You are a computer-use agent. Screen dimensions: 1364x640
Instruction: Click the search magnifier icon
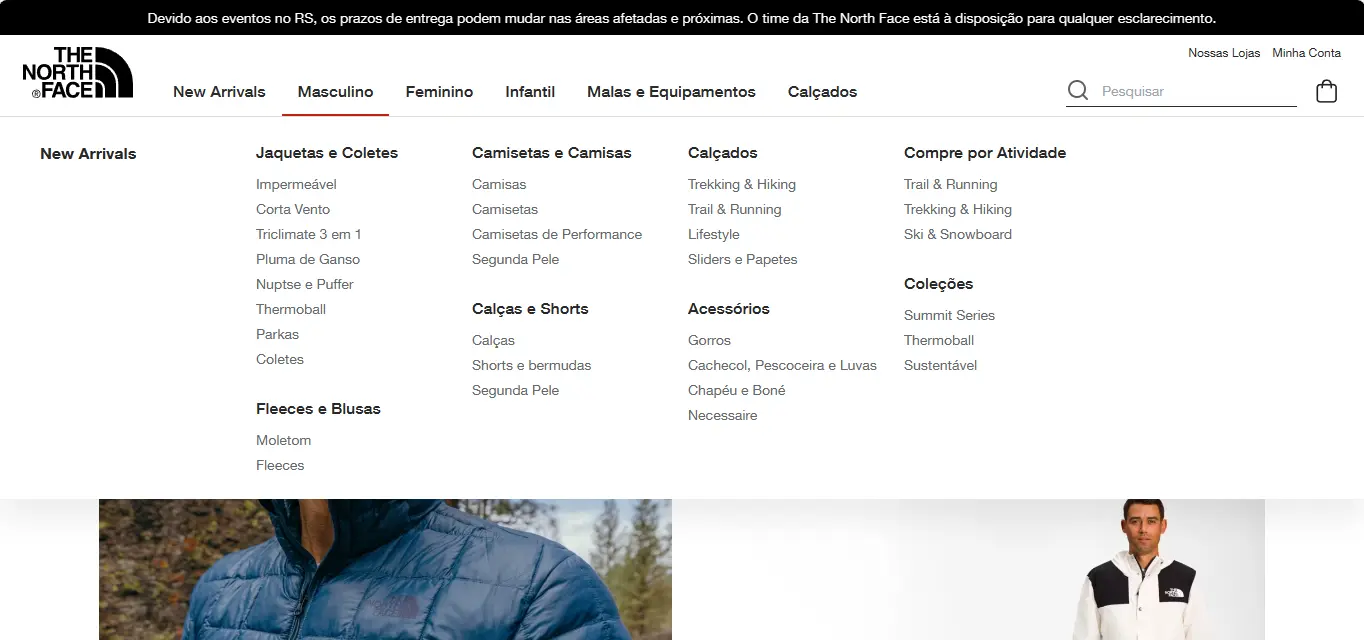point(1078,91)
